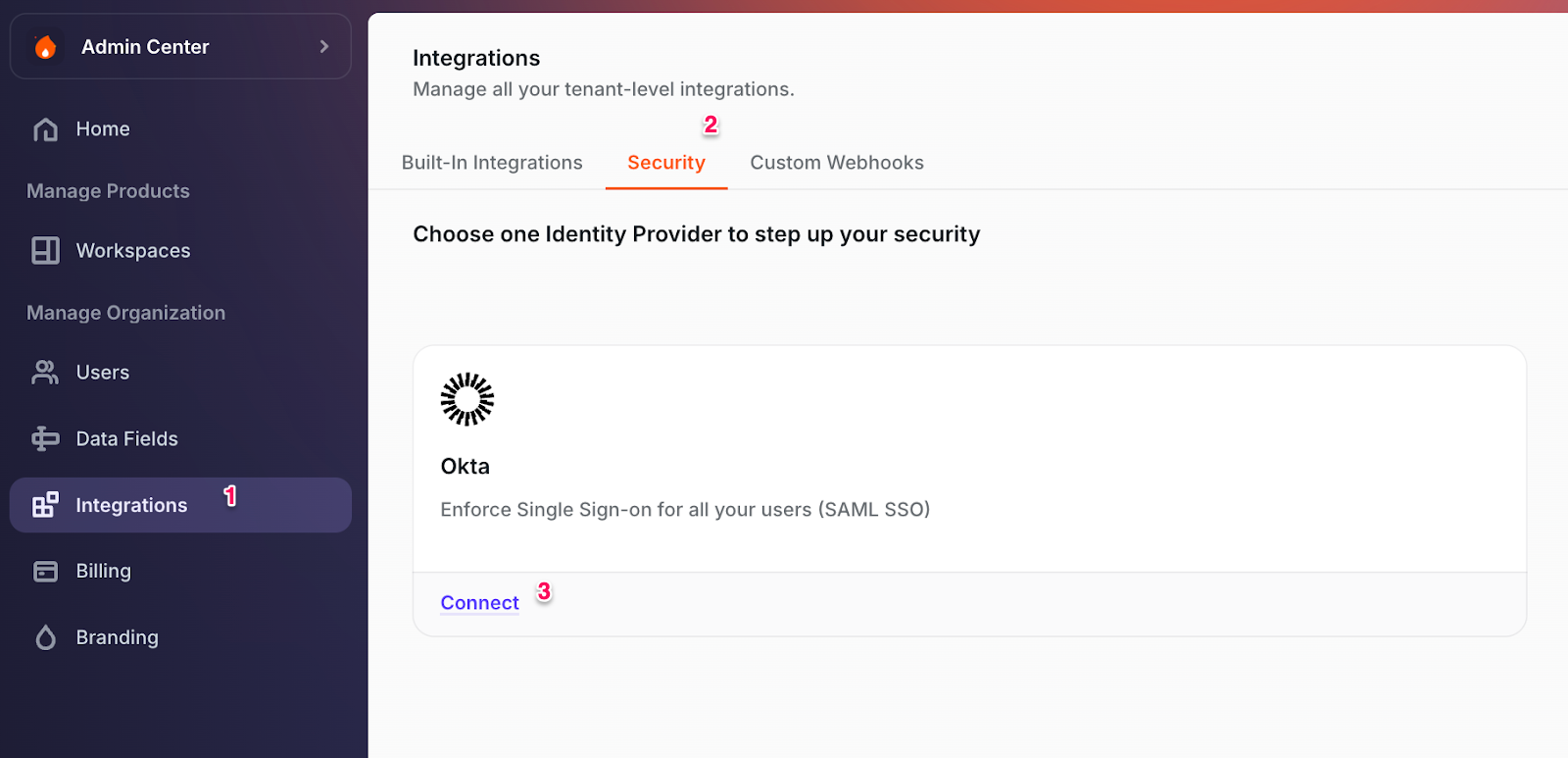Click the Connect link for Okta
Image resolution: width=1568 pixels, height=758 pixels.
pos(479,603)
